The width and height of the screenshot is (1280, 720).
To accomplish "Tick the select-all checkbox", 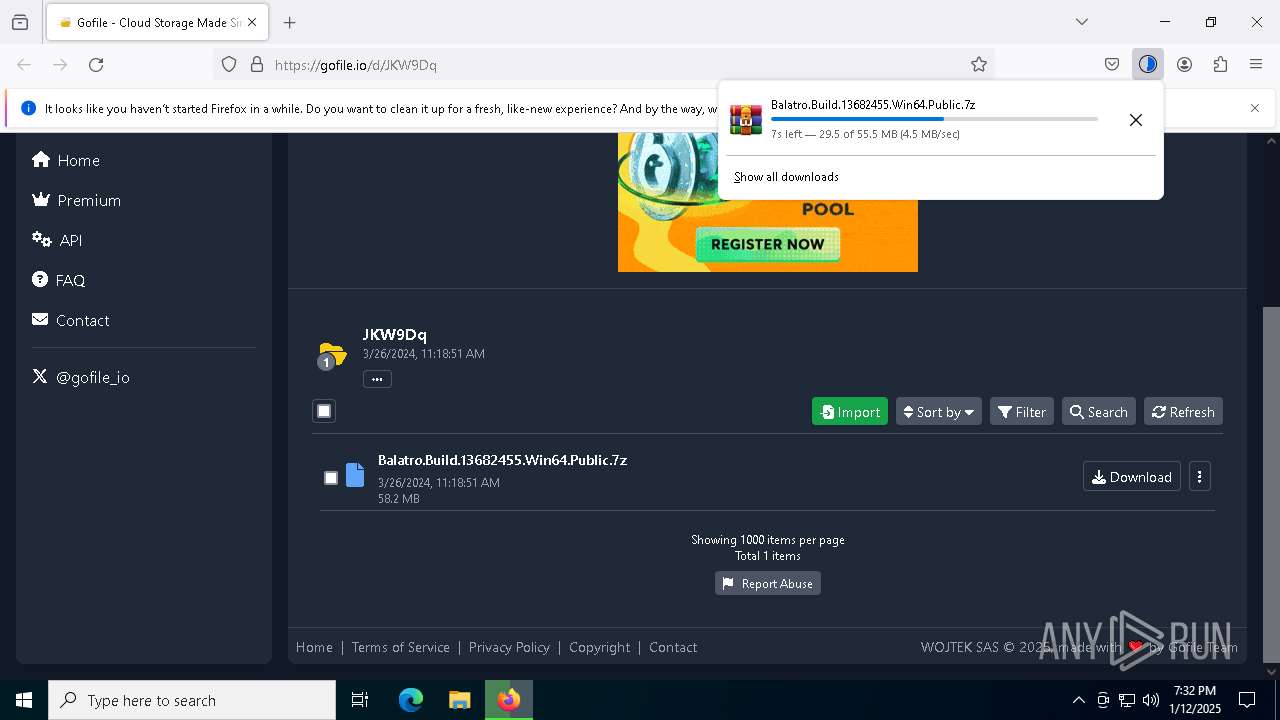I will (x=324, y=411).
